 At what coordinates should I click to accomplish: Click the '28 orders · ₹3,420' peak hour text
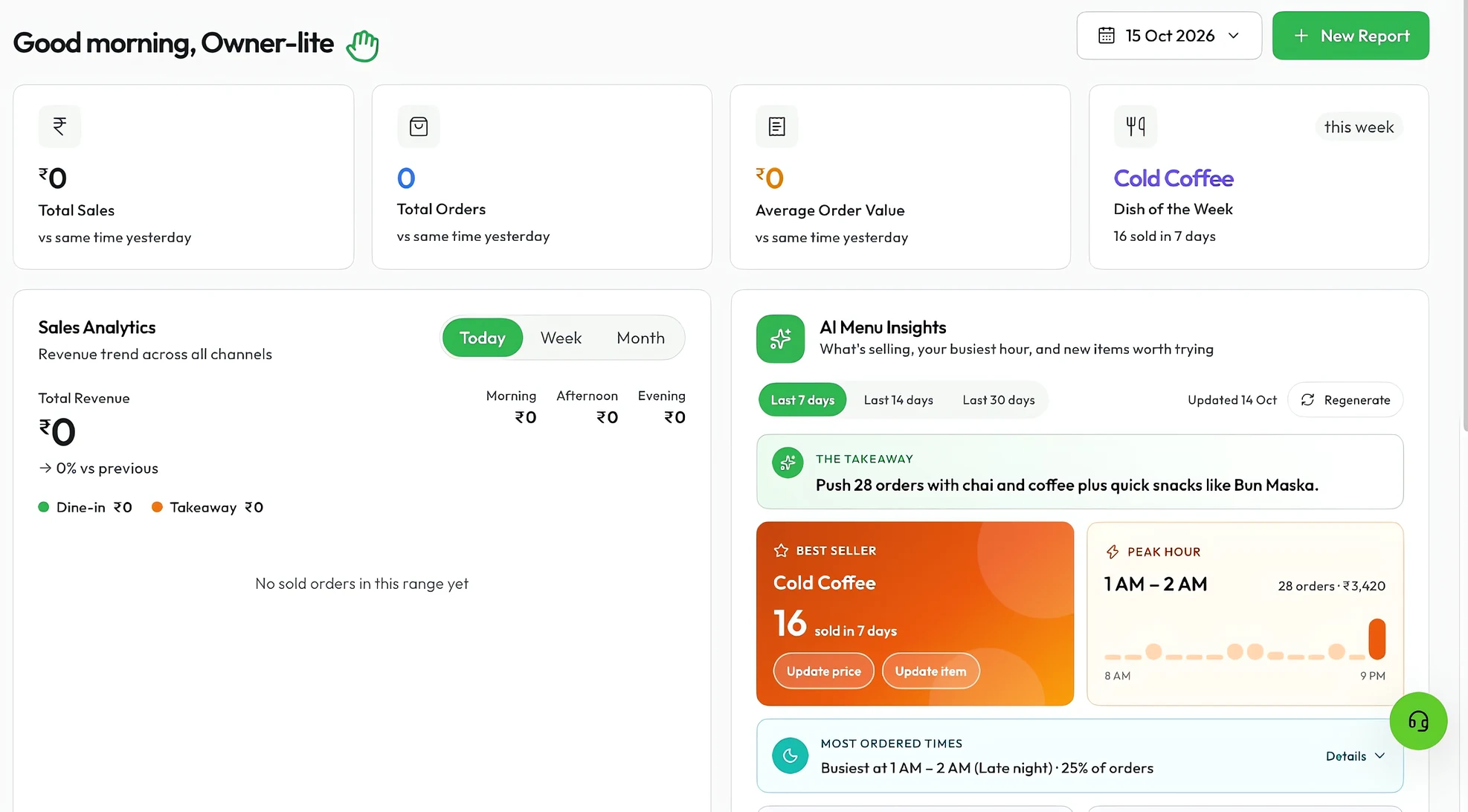1331,586
